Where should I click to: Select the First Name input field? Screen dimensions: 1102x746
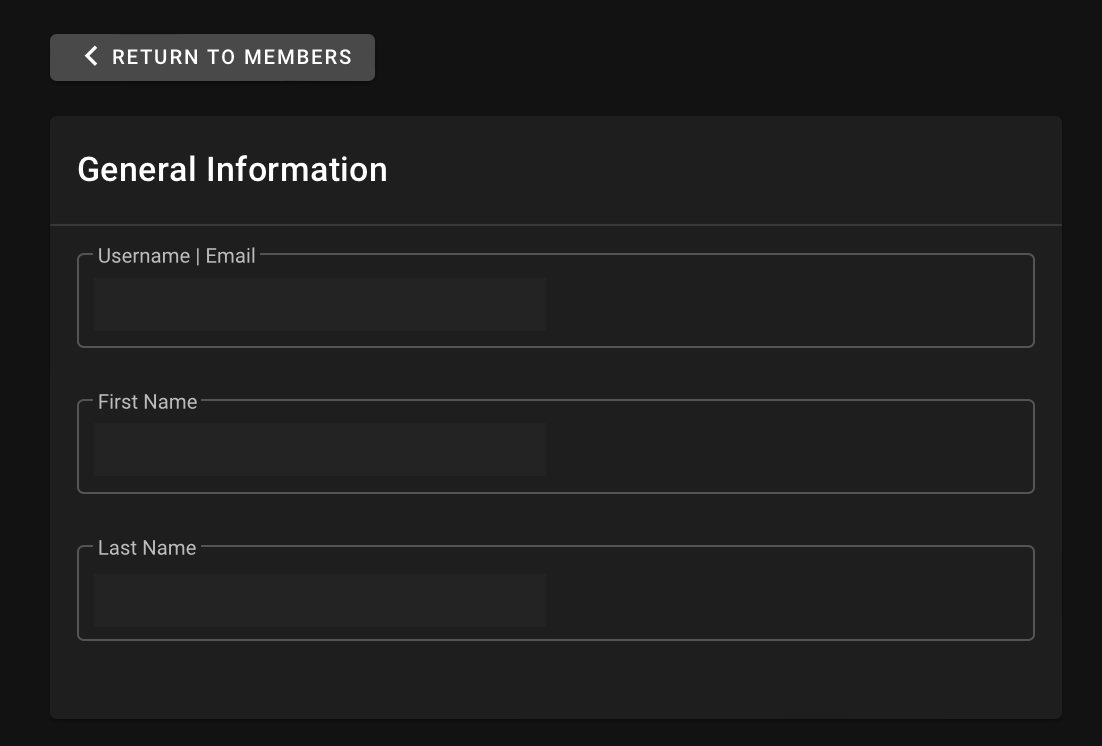[x=555, y=447]
